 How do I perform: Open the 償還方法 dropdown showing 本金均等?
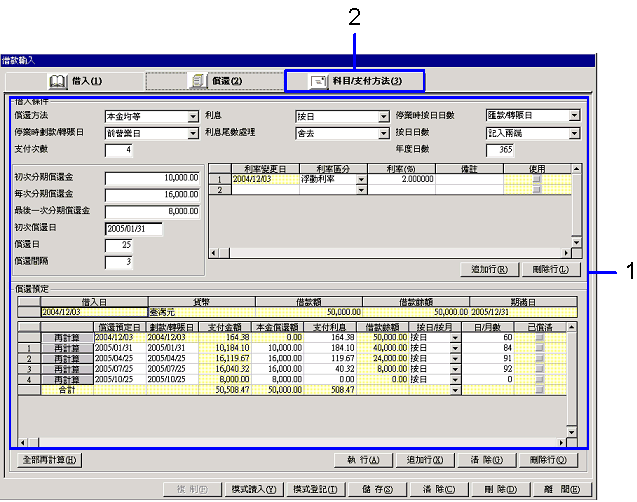tap(193, 117)
